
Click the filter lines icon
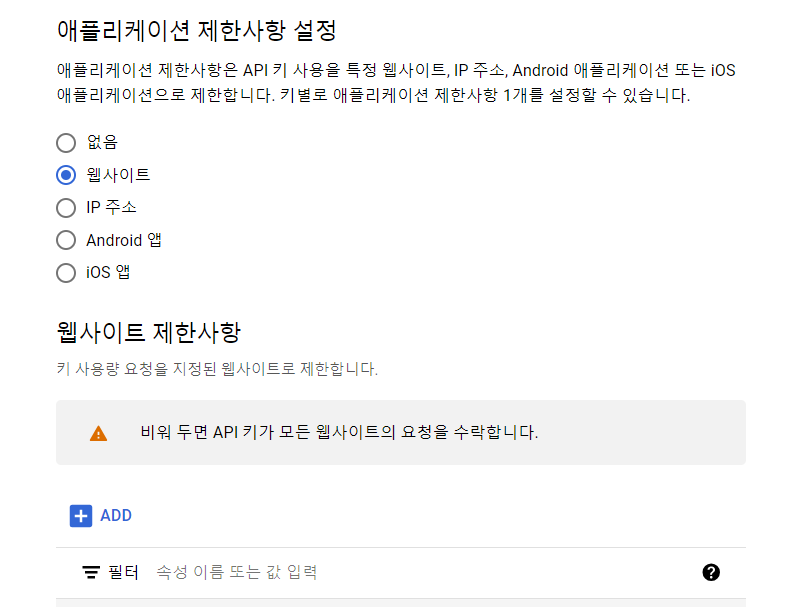(x=91, y=572)
